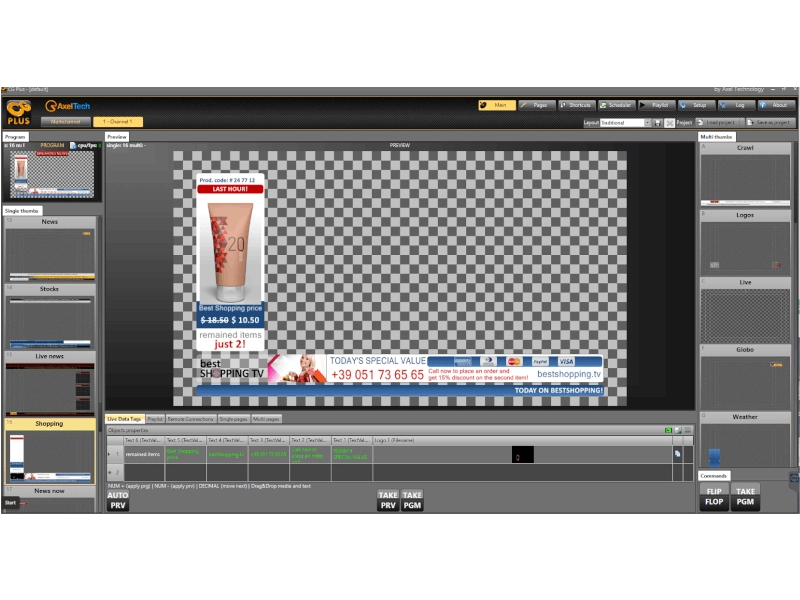The image size is (800, 600).
Task: Click the 'TODAY'S SPECIAL VALUE' table cell
Action: tap(352, 454)
